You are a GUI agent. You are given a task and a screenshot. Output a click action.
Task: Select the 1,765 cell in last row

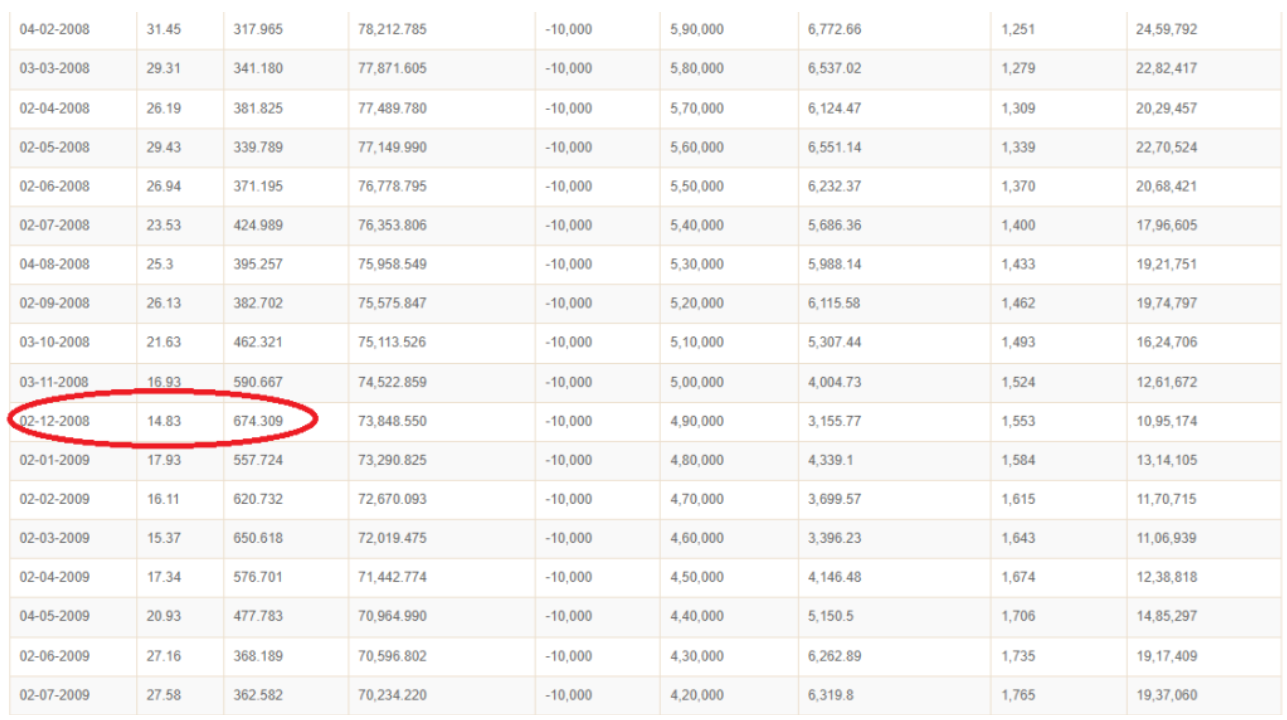coord(1018,695)
